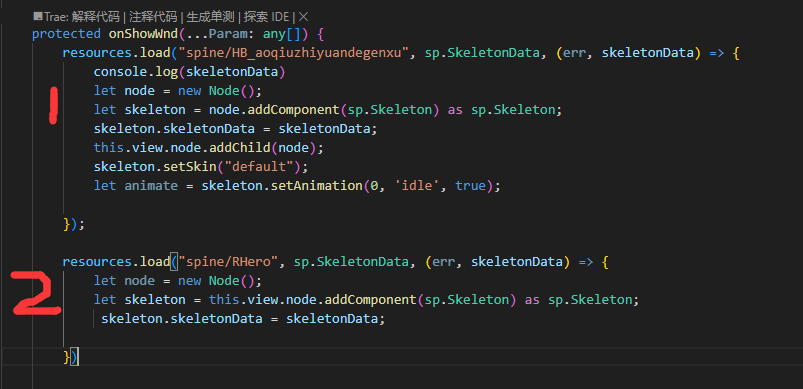Click on console.log statement
This screenshot has height=389, width=803.
pos(189,72)
